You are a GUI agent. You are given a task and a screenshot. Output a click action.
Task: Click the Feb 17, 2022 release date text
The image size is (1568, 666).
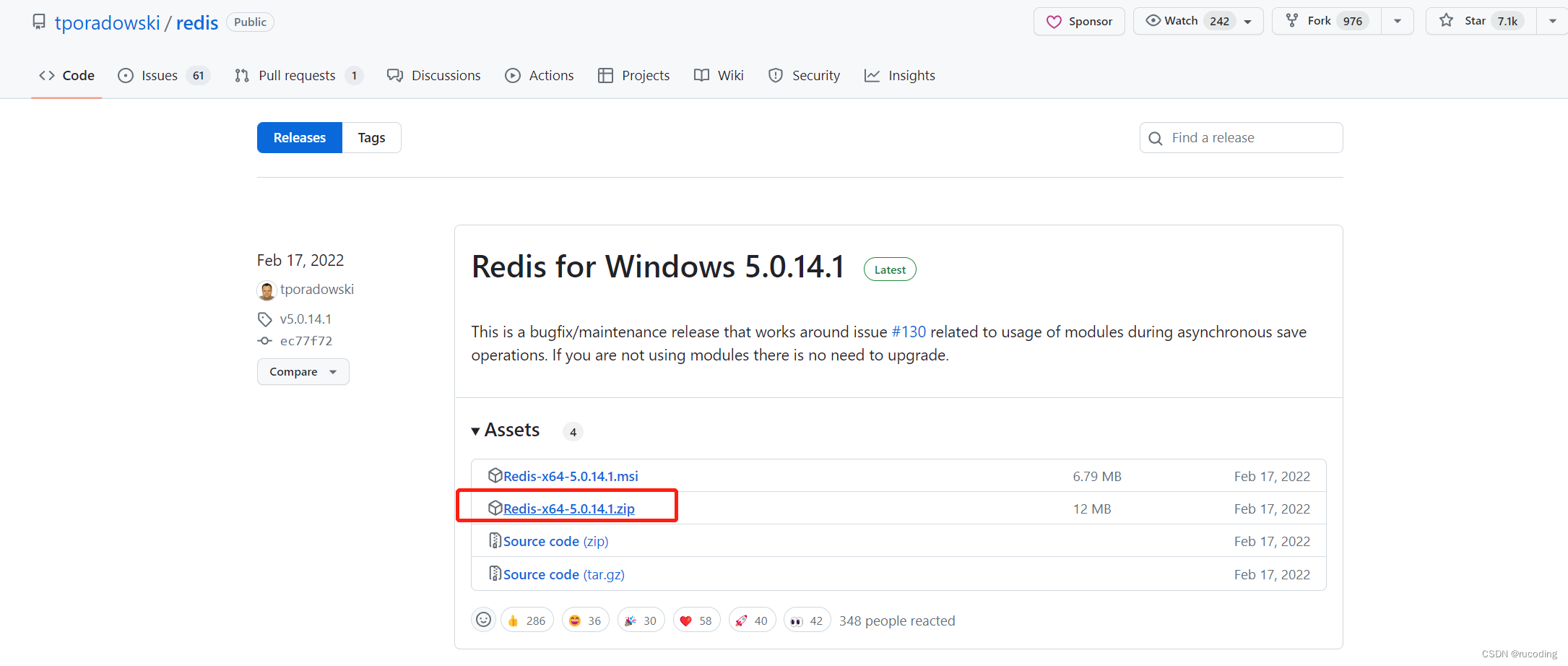[x=300, y=260]
